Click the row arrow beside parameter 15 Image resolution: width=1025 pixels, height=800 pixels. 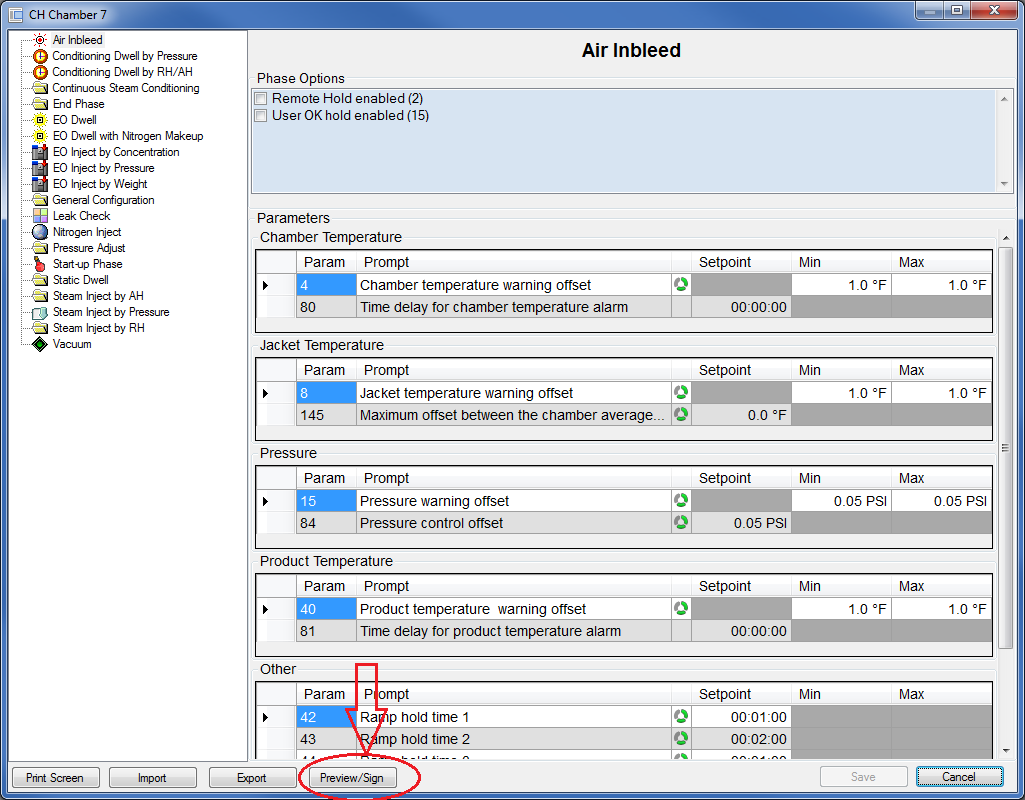[x=266, y=501]
